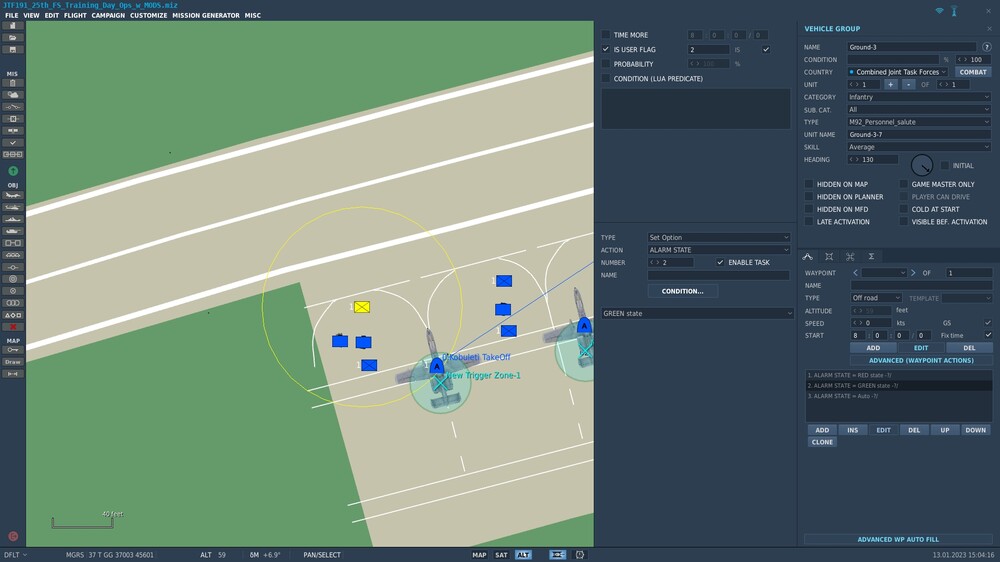Click the units view toggle icon in status bar
Viewport: 1000px width, 562px height.
pos(557,555)
